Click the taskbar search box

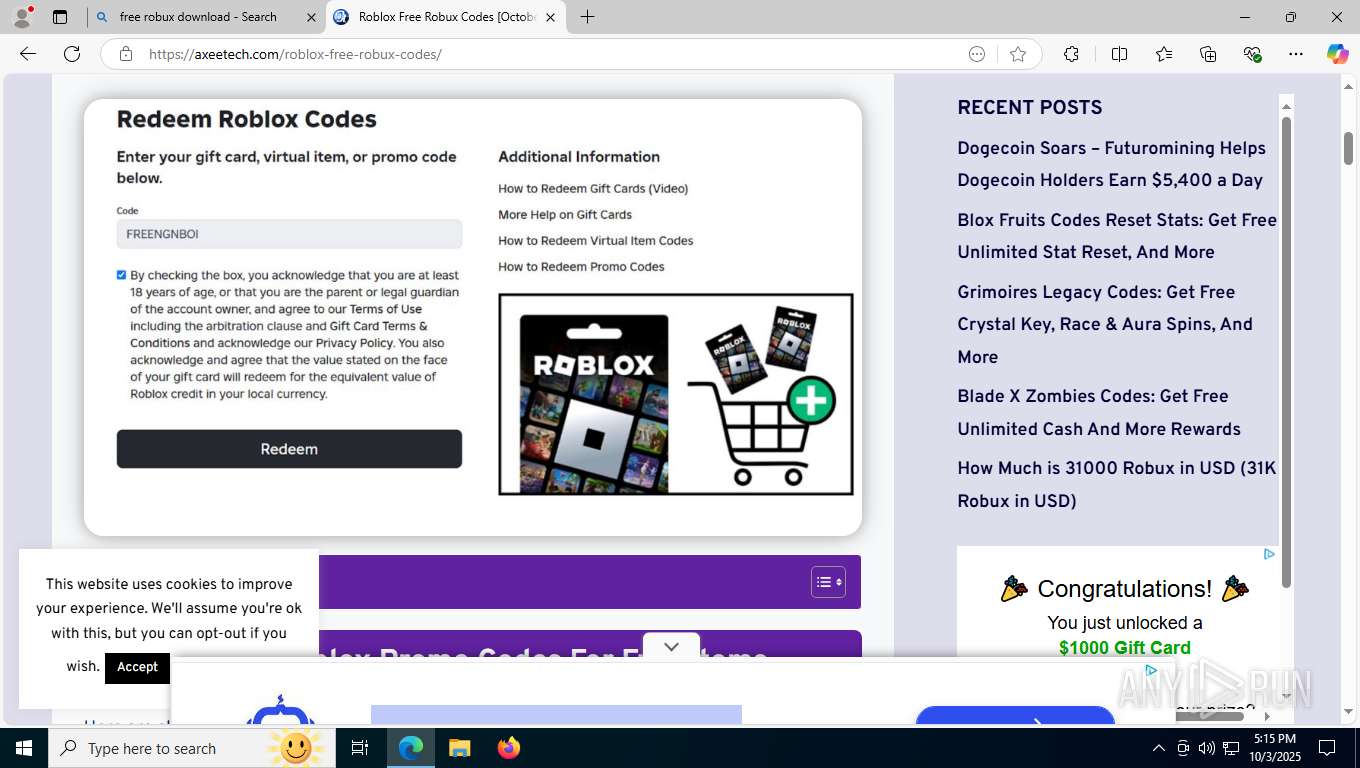(x=190, y=748)
